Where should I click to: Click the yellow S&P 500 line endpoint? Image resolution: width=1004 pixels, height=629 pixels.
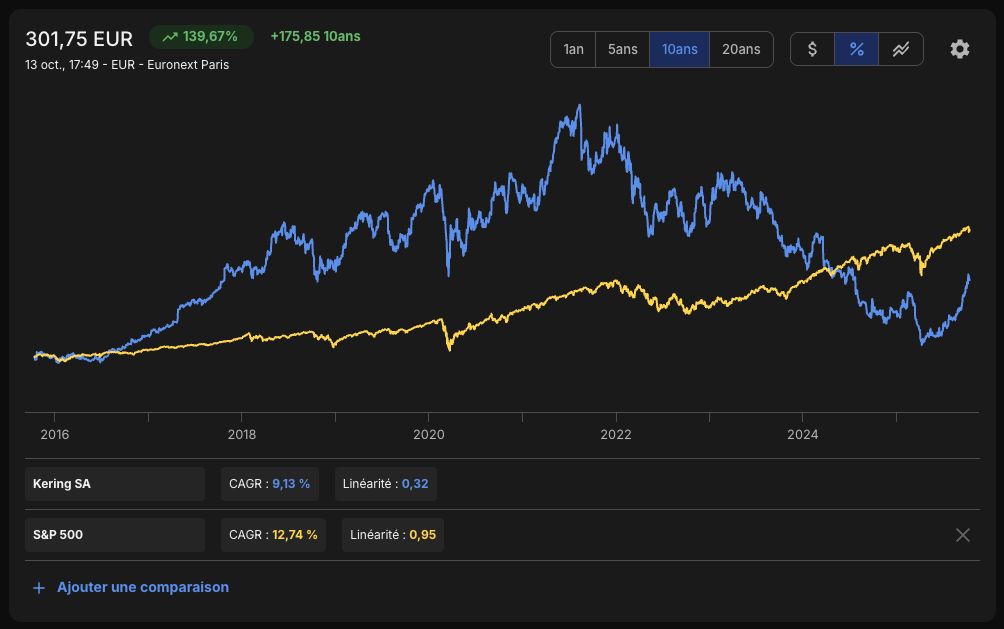pyautogui.click(x=968, y=229)
